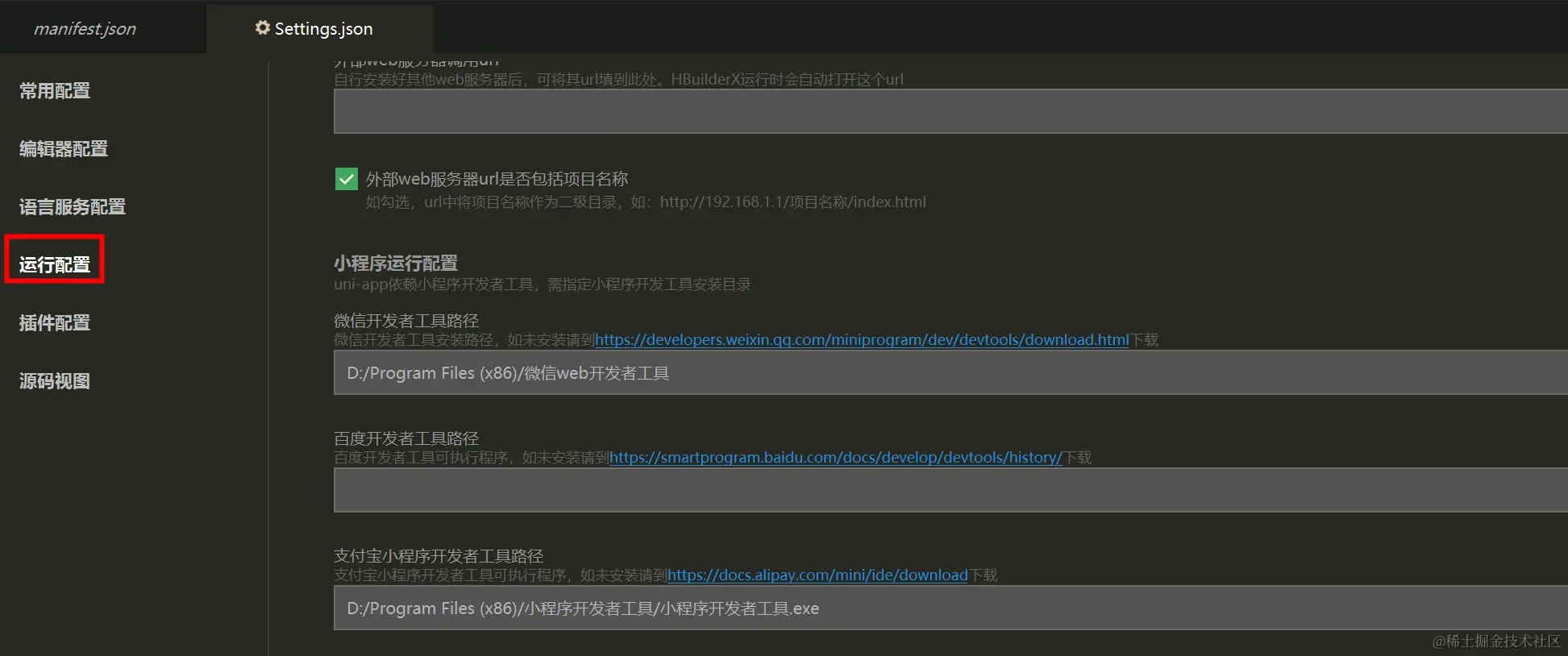1568x656 pixels.
Task: Click the 百度开发者工具路径 empty input field
Action: click(950, 490)
